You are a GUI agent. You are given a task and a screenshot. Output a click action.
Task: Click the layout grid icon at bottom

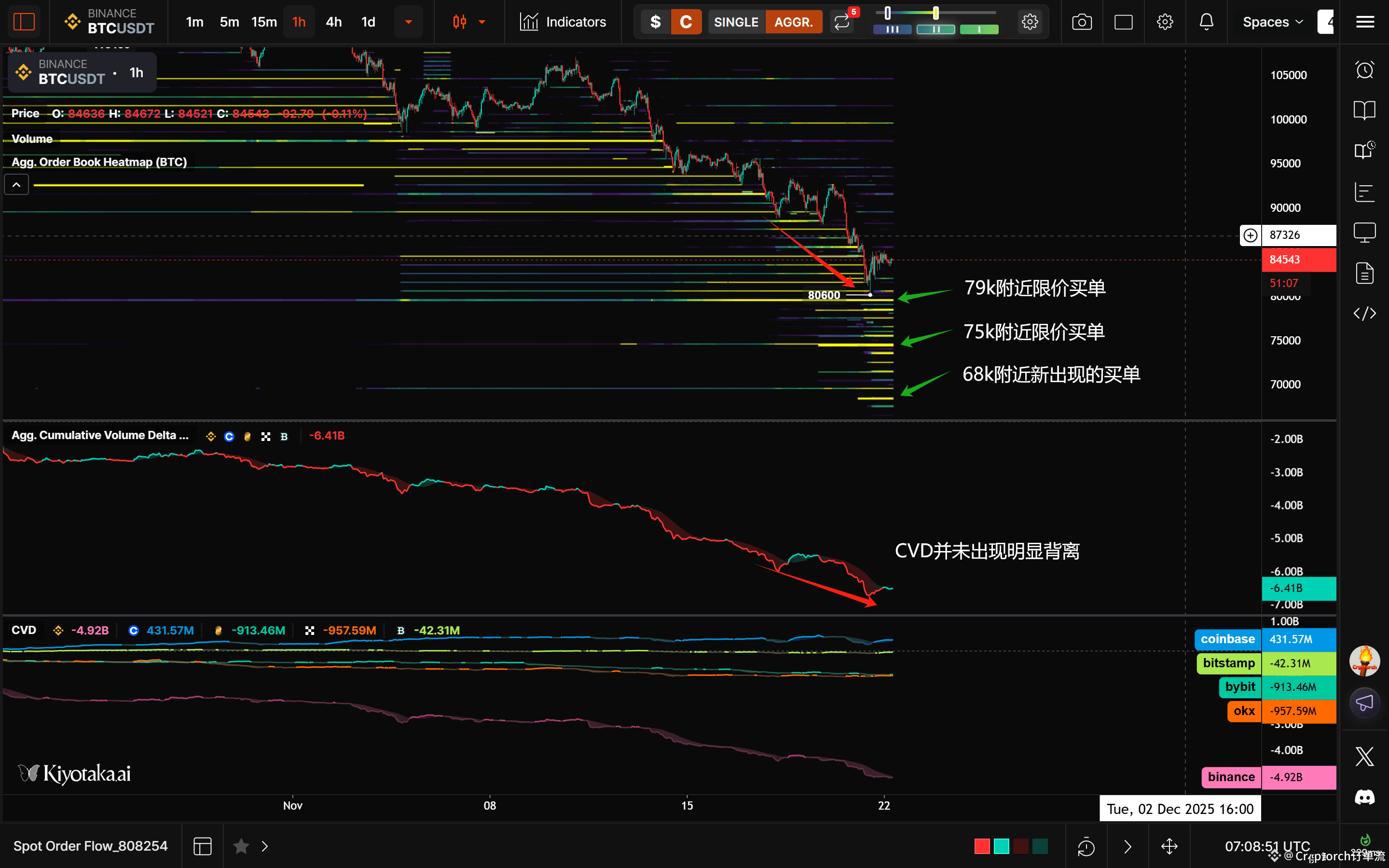pyautogui.click(x=202, y=846)
